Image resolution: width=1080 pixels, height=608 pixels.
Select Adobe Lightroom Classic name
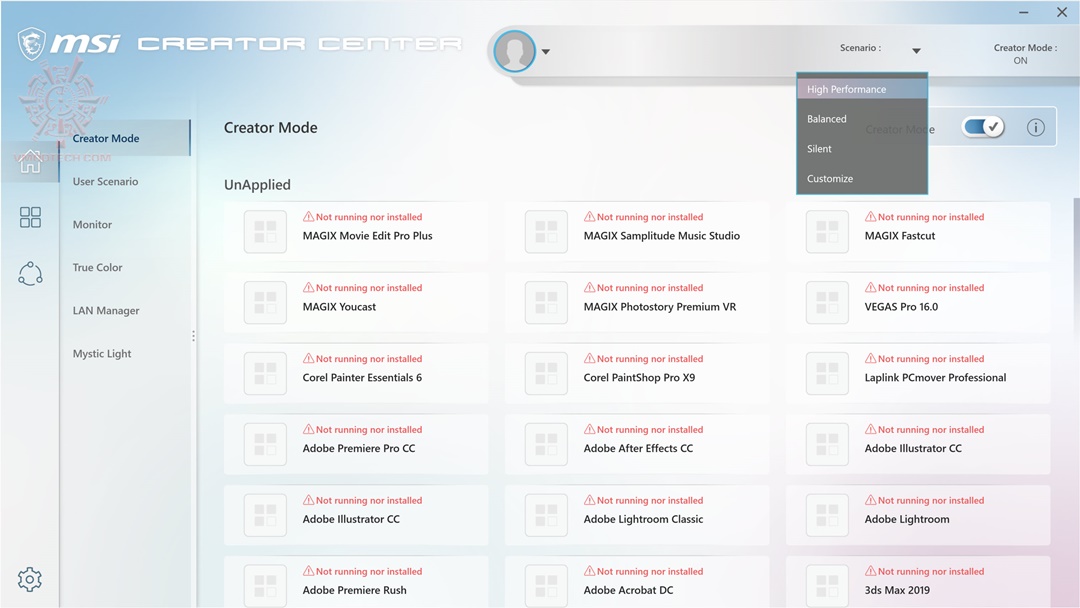(643, 519)
